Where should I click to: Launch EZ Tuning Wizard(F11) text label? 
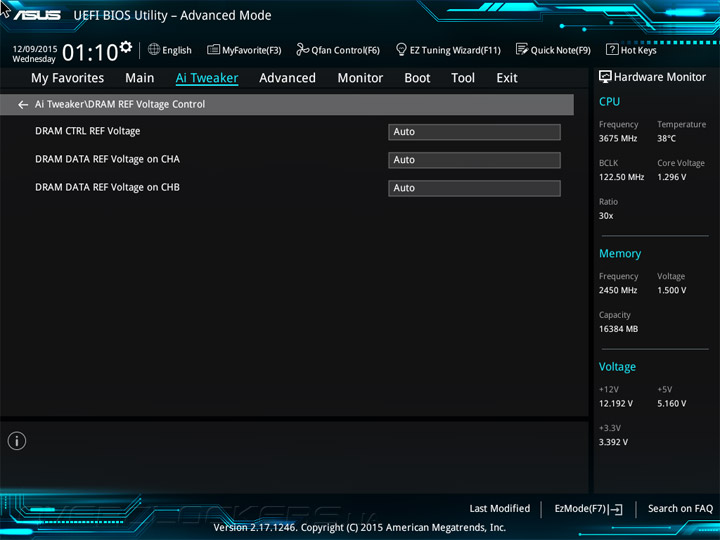click(x=455, y=50)
